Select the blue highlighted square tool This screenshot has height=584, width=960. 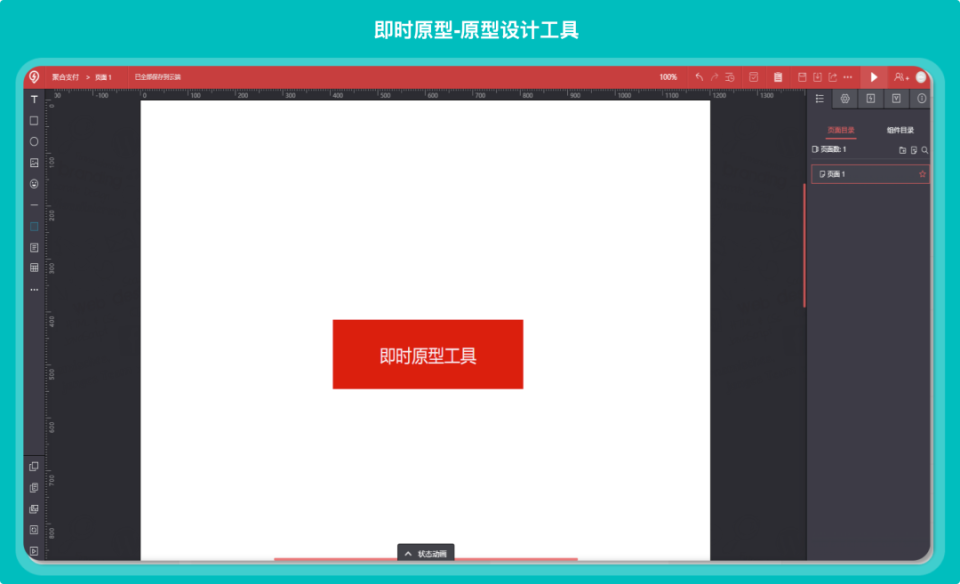coord(34,226)
